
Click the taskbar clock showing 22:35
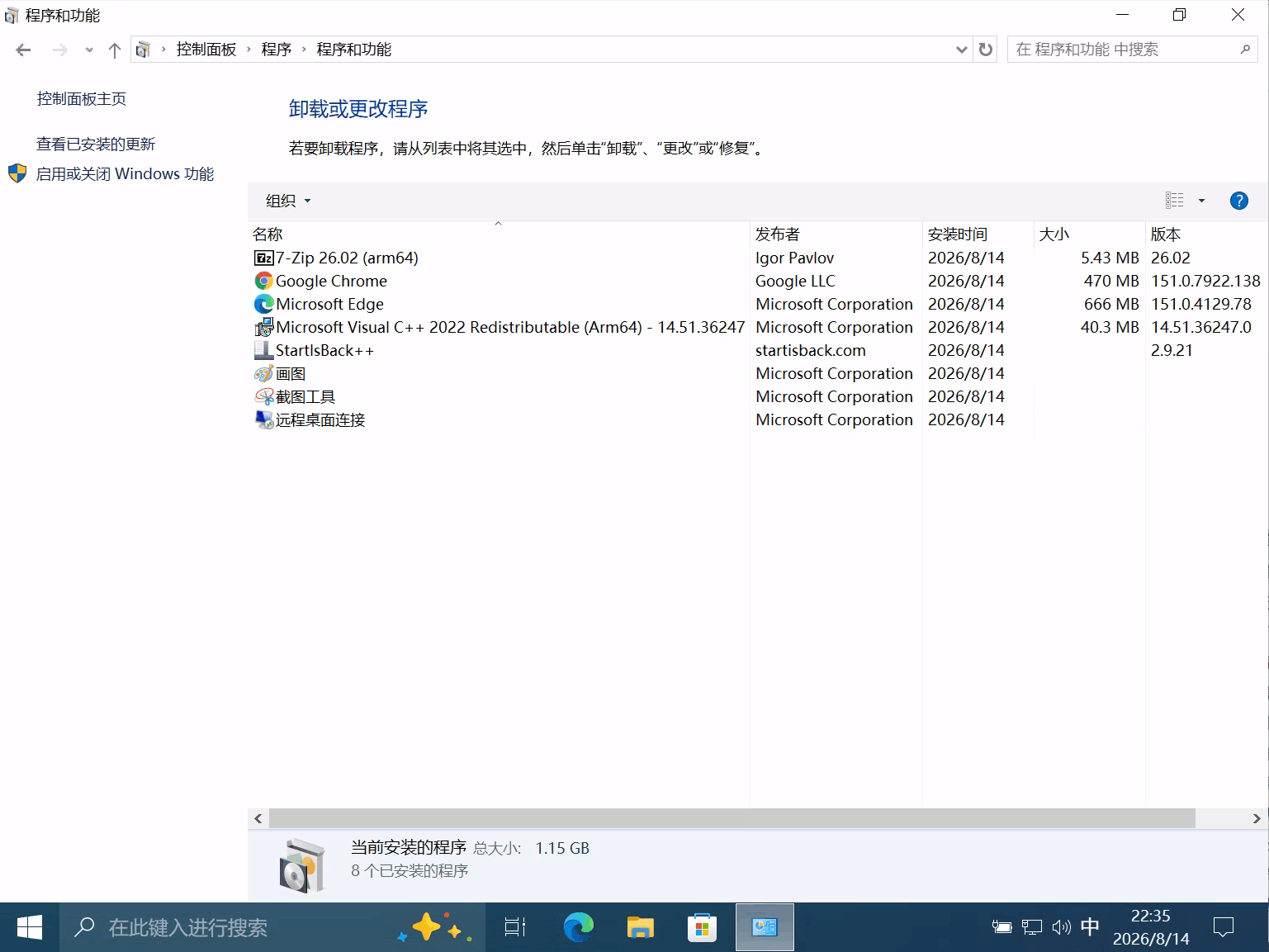1151,927
